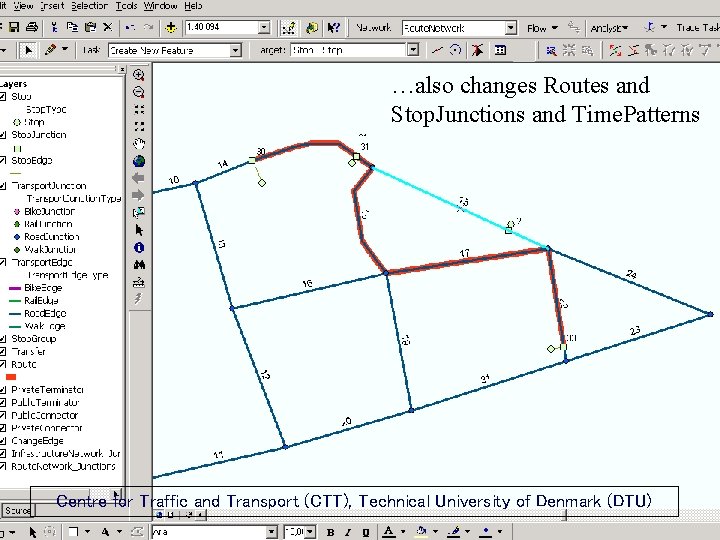Click the Fixed Zoom Out icon

139,126
